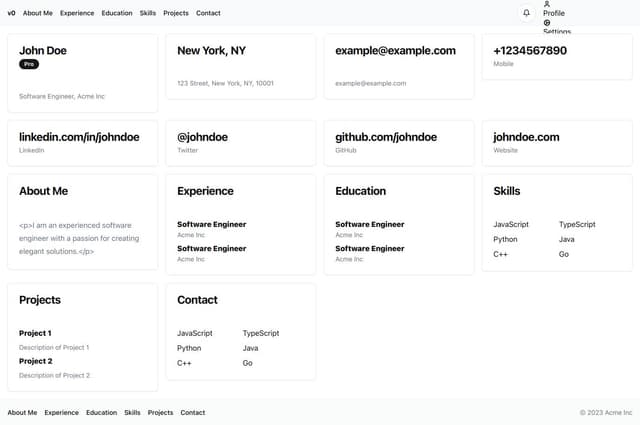Viewport: 640px width, 425px height.
Task: Click the Profile menu label
Action: [x=554, y=13]
